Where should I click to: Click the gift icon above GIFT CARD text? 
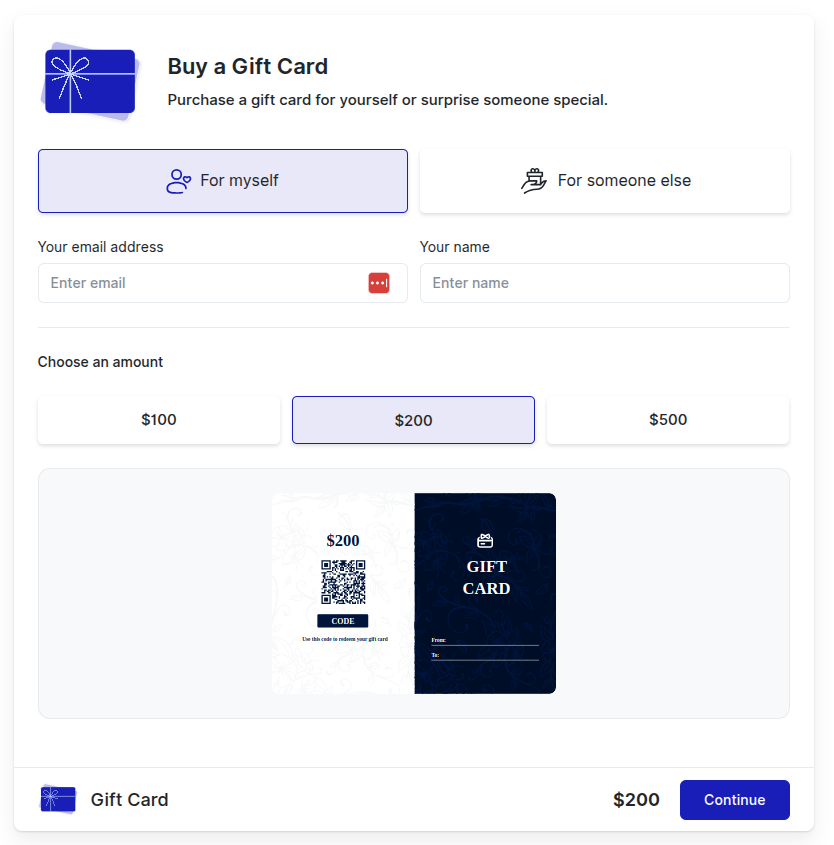pyautogui.click(x=485, y=541)
